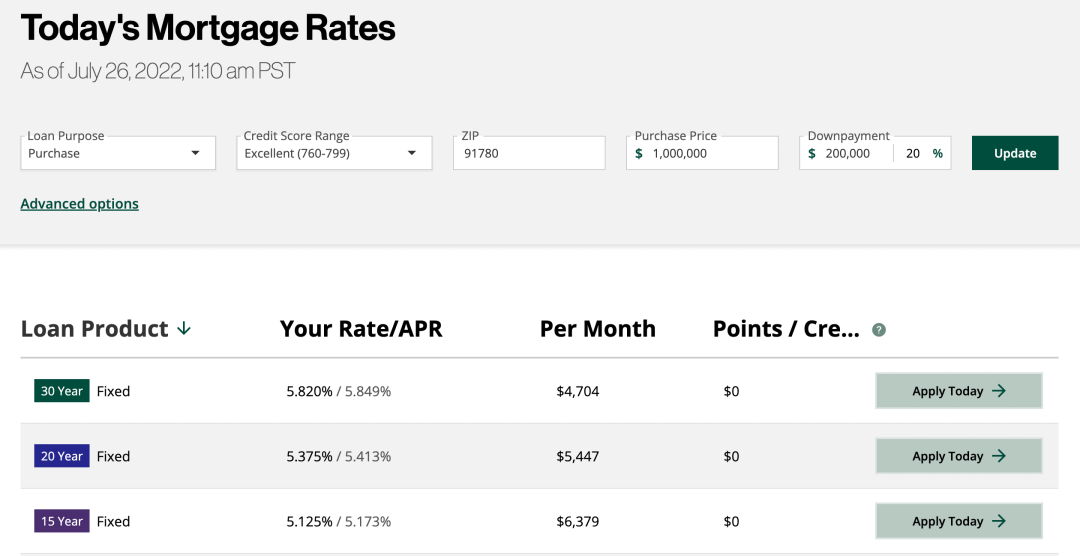
Task: Edit the Purchase Price amount field
Action: [710, 154]
